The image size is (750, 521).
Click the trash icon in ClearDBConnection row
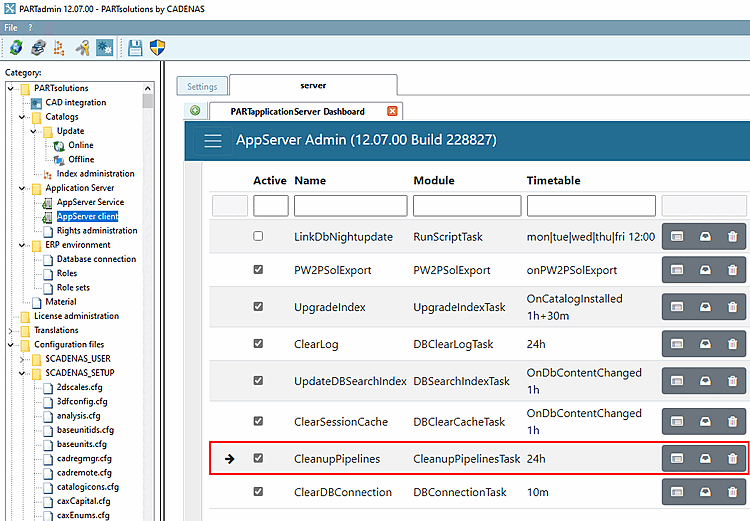(x=732, y=492)
